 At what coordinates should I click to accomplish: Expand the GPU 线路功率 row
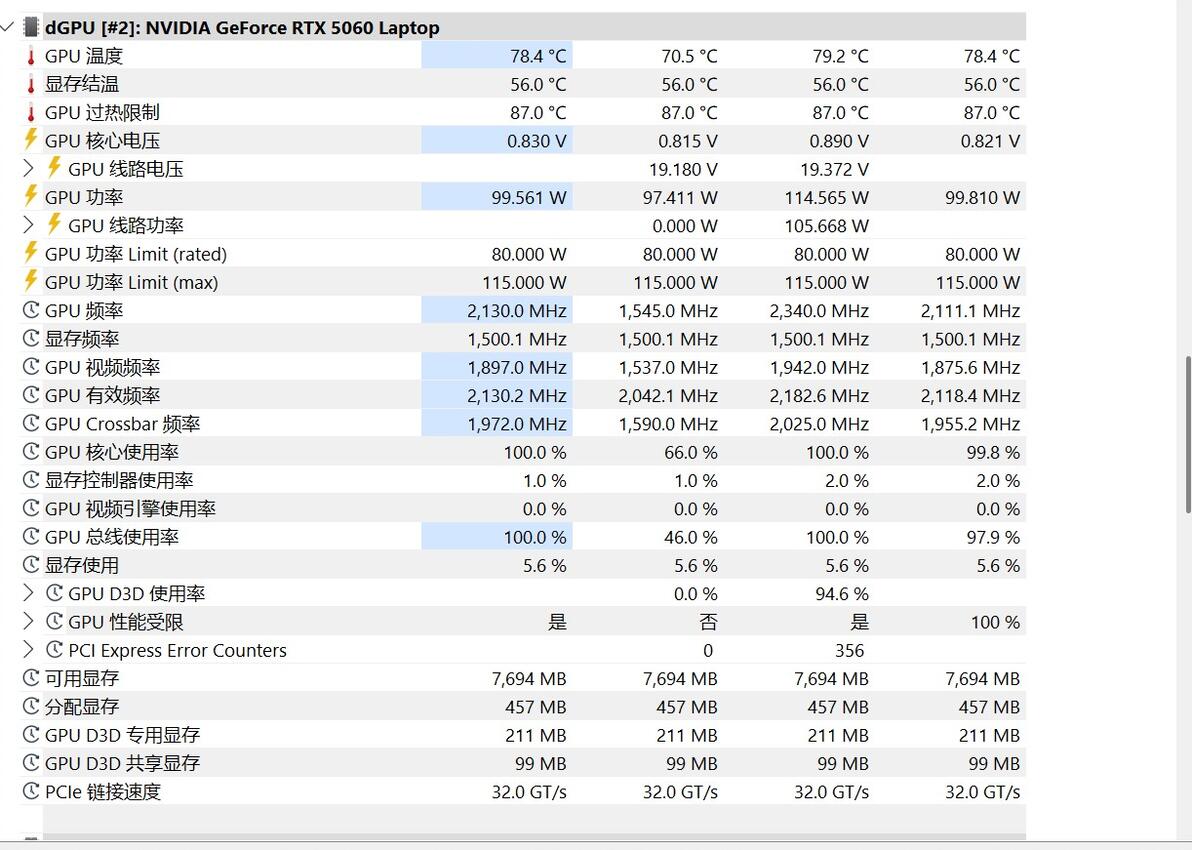[29, 225]
